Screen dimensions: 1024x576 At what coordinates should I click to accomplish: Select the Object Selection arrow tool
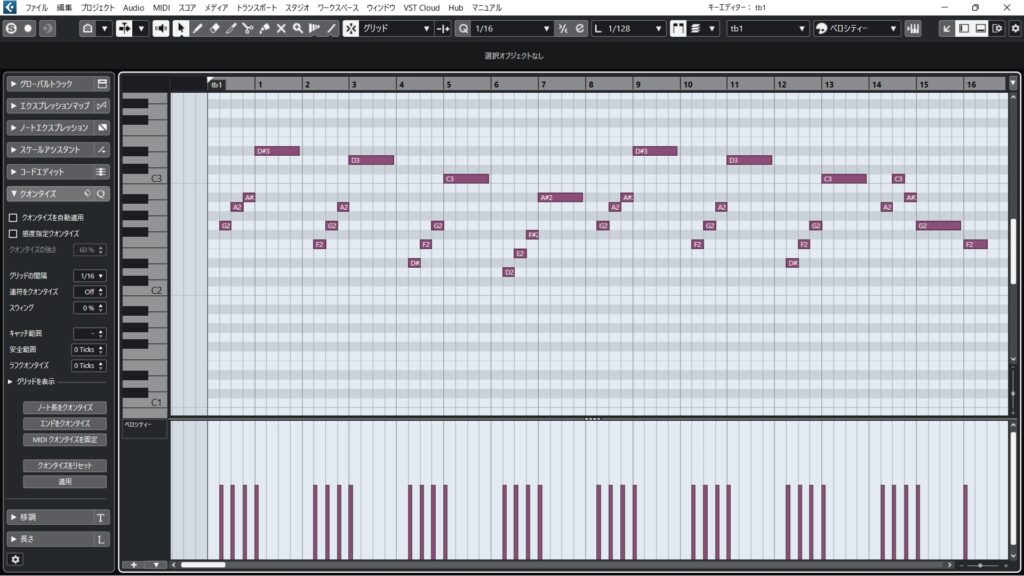[x=181, y=29]
